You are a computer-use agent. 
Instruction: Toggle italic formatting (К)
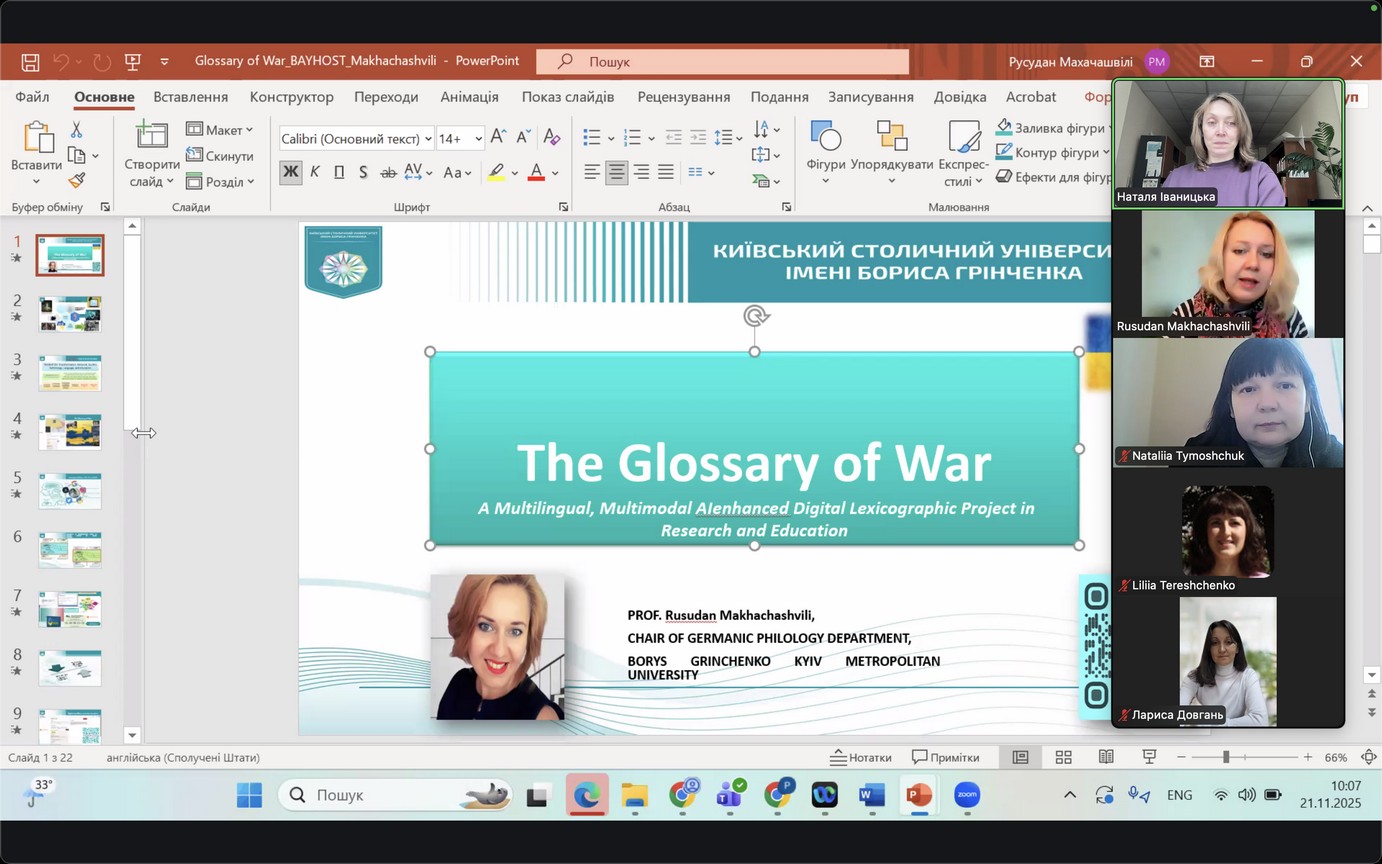(x=314, y=172)
